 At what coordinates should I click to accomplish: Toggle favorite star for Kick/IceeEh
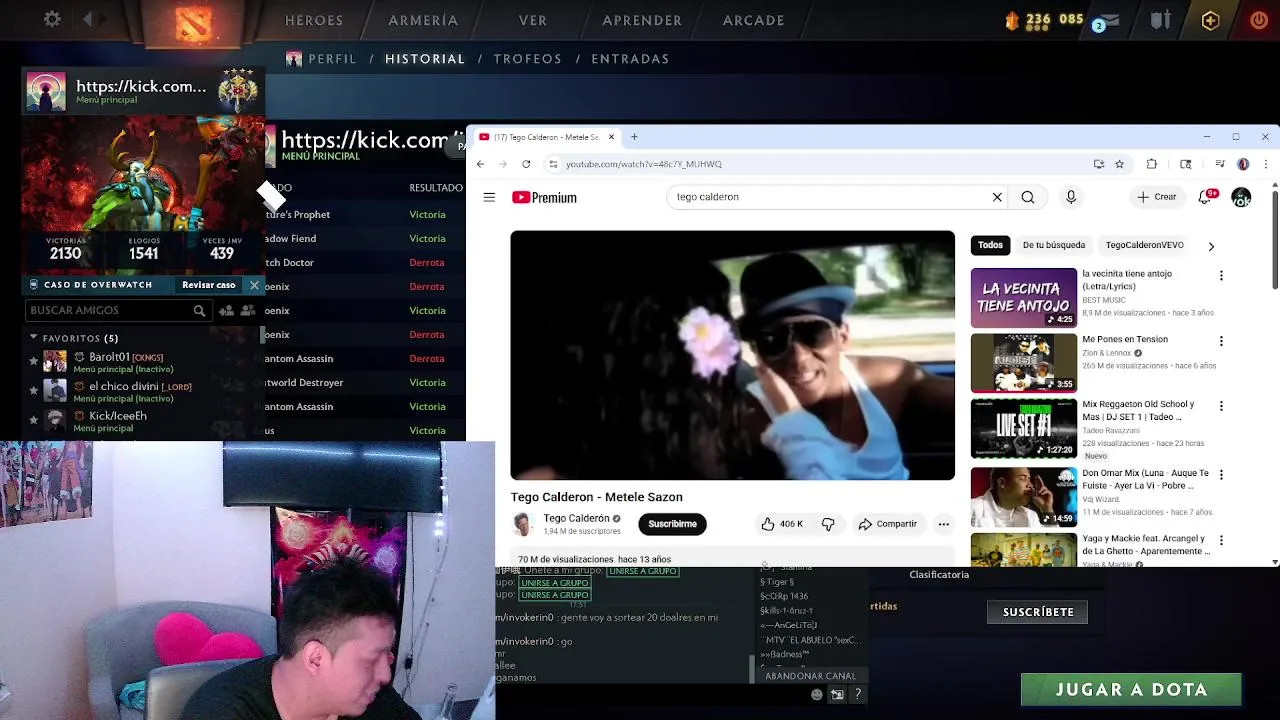(x=33, y=420)
